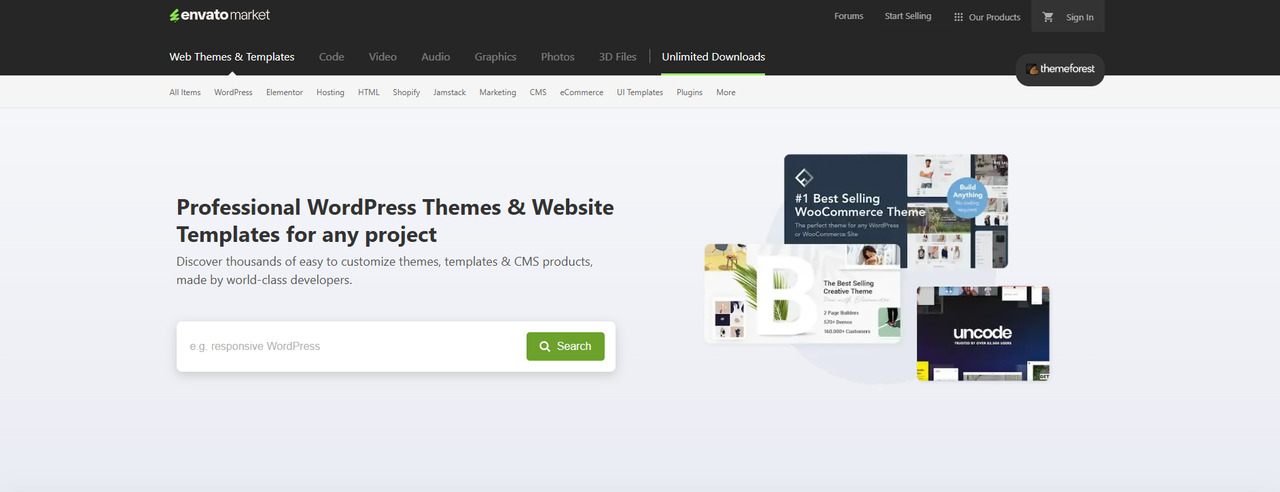Select Web Themes & Templates tab
This screenshot has height=492, width=1280.
(232, 57)
